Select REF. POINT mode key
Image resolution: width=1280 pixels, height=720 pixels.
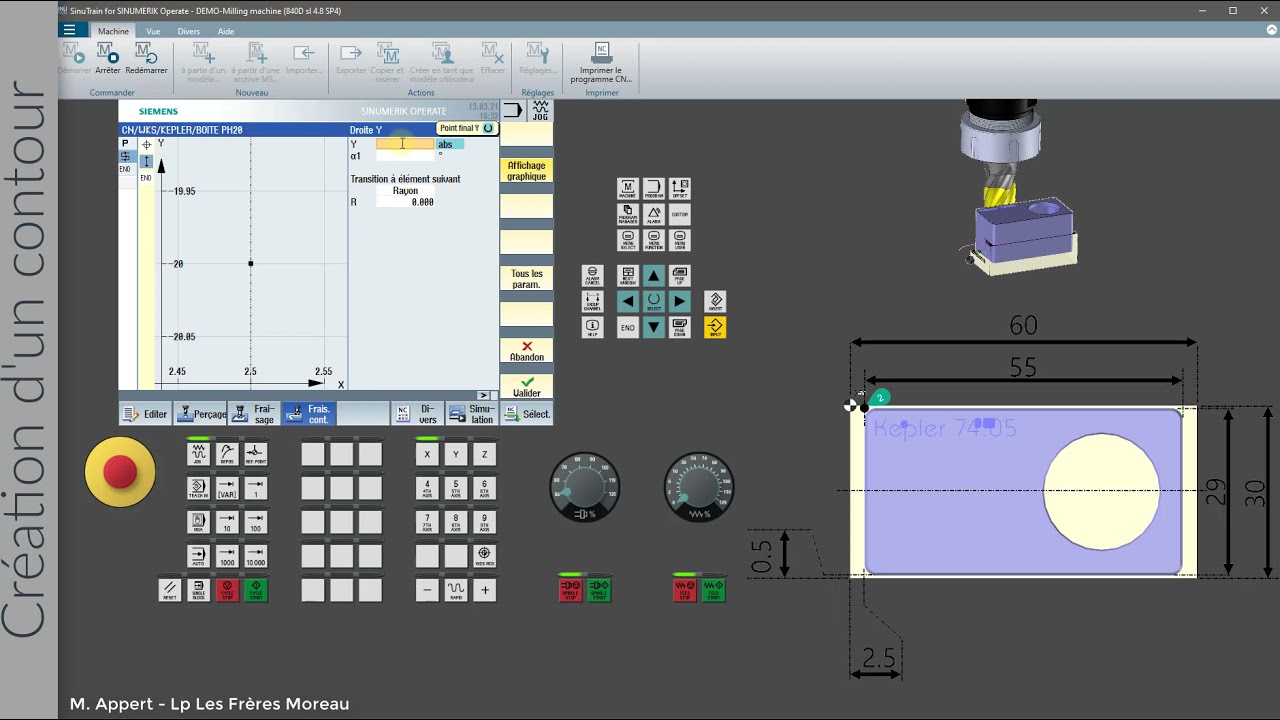[x=256, y=453]
